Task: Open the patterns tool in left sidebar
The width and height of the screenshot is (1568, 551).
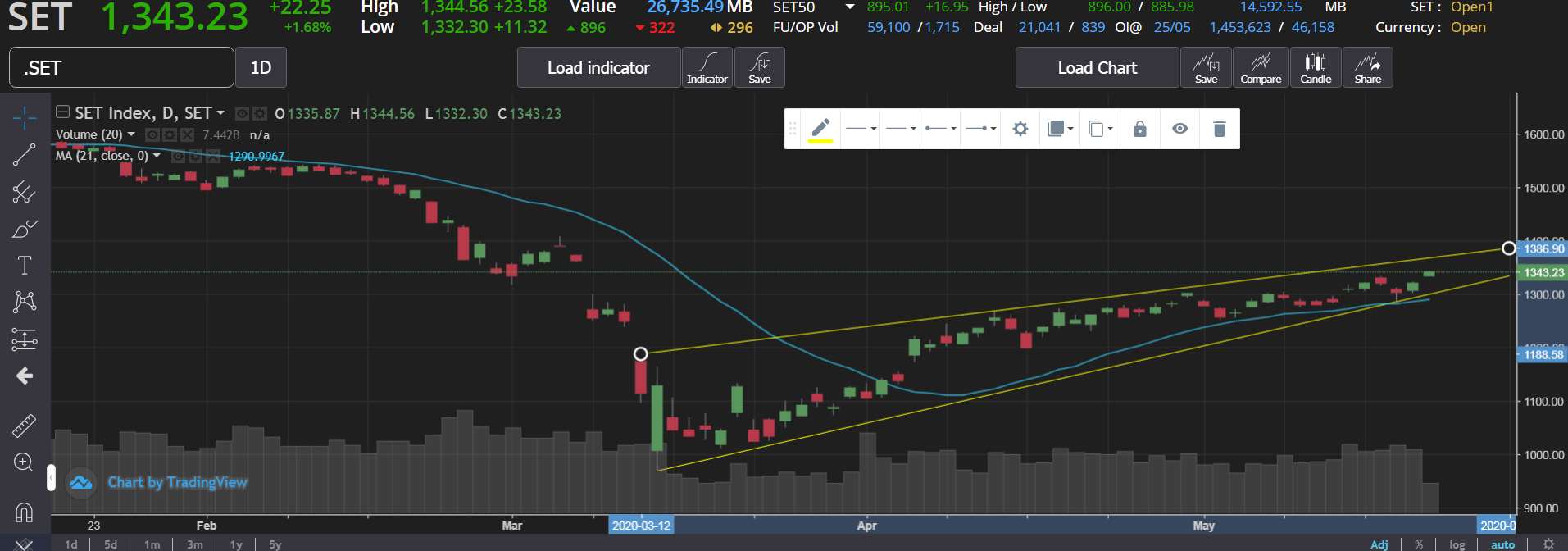Action: point(25,302)
